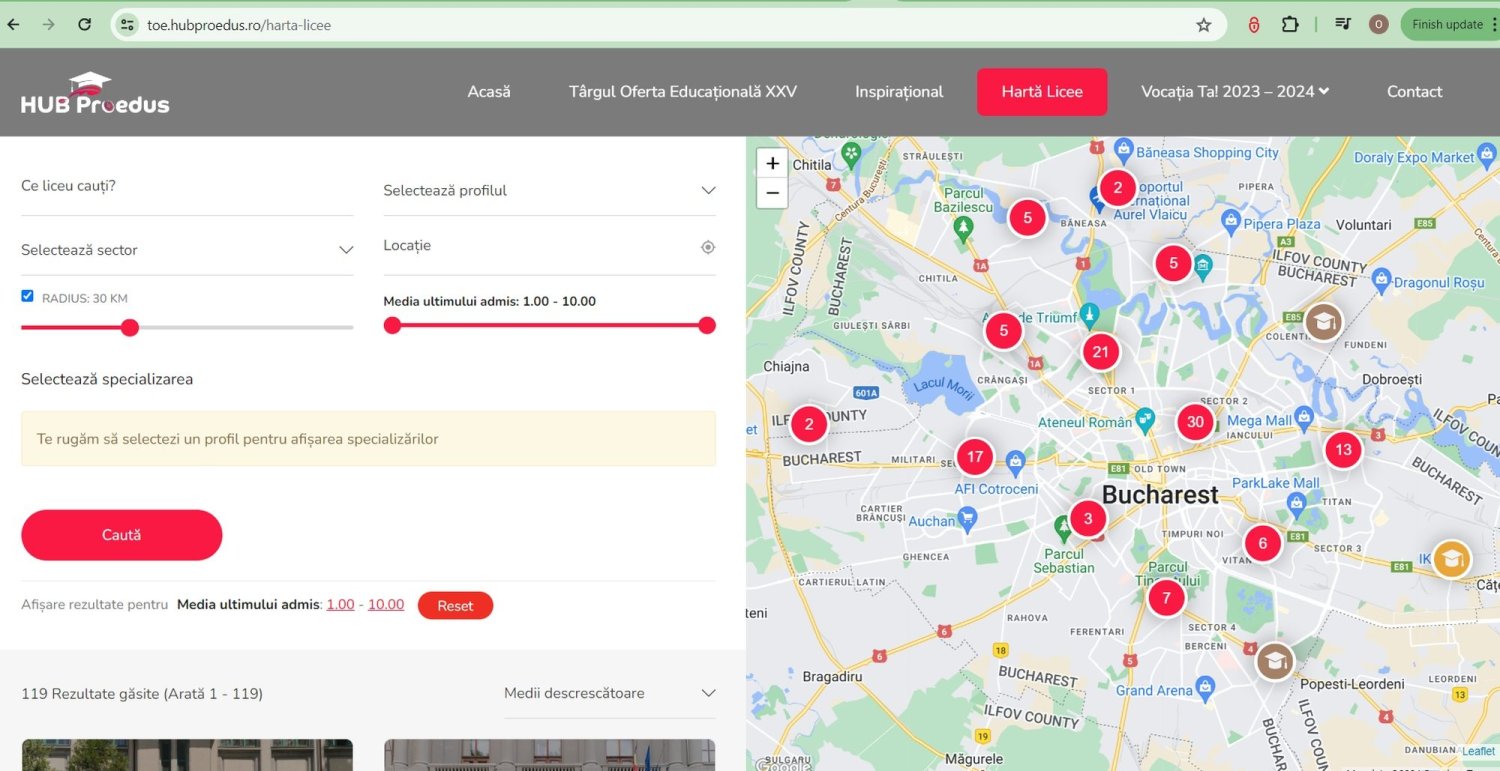Reload the page in the browser
Viewport: 1500px width, 771px height.
click(x=85, y=25)
